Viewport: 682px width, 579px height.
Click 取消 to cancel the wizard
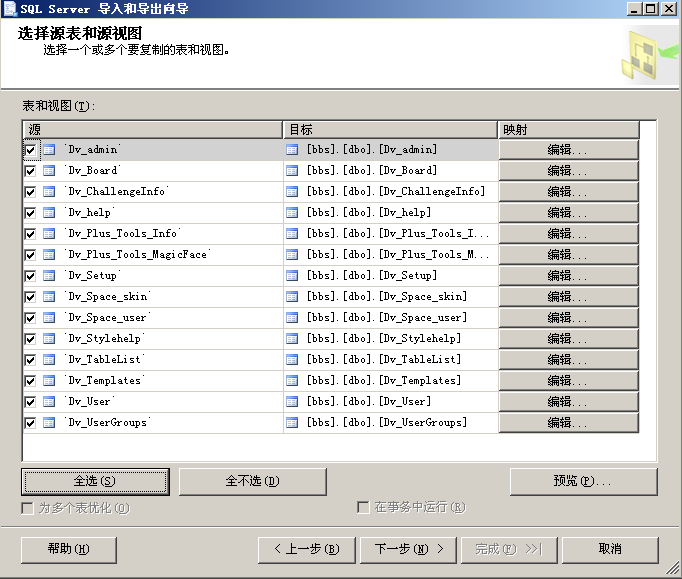click(610, 550)
